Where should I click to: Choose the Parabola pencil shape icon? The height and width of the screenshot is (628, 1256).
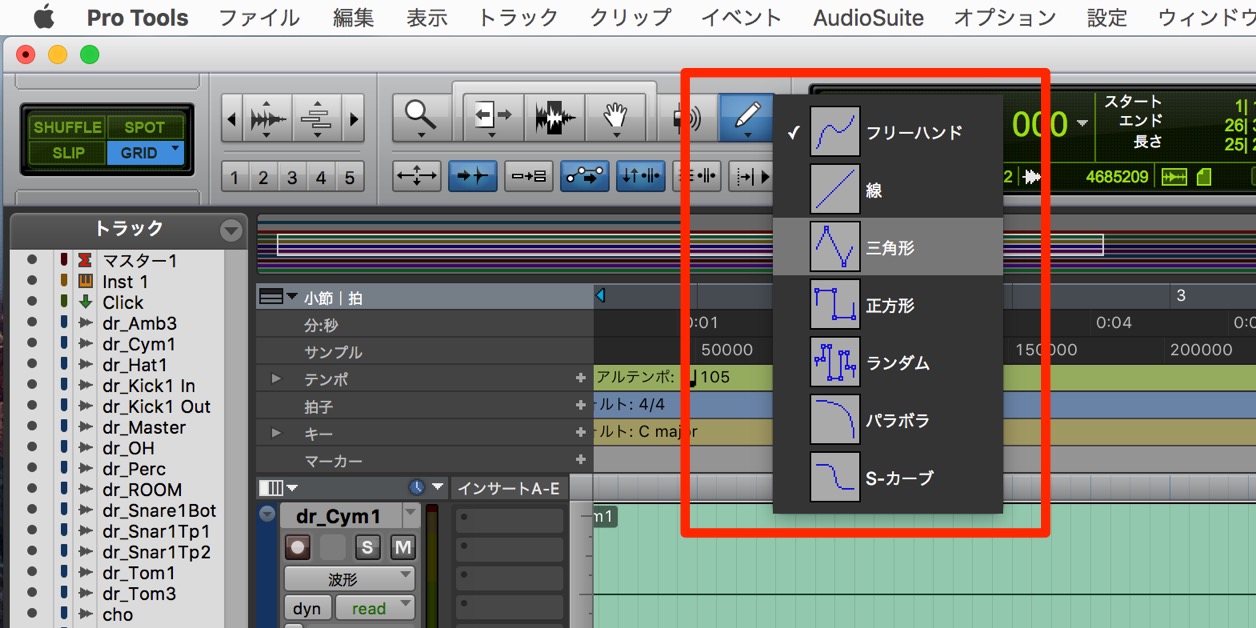pos(835,420)
